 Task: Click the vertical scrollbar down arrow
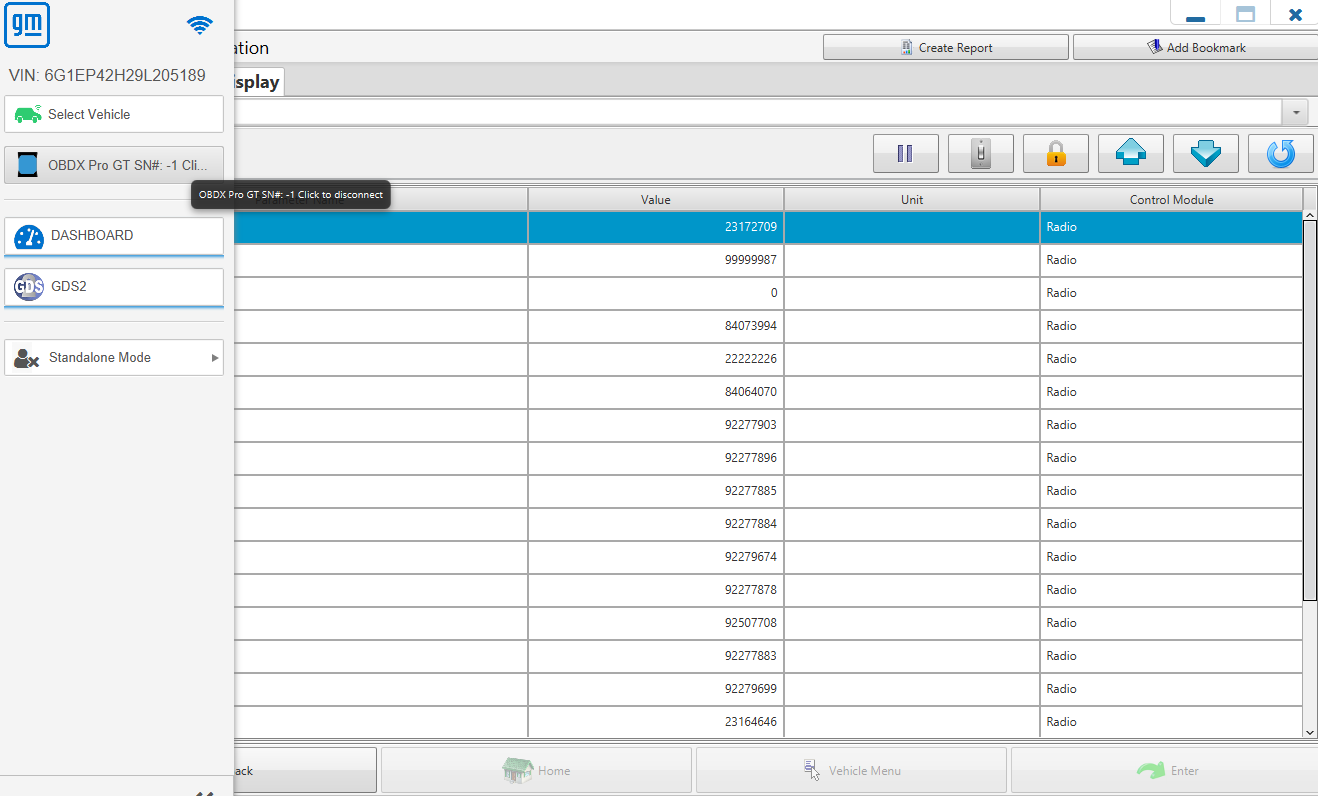pyautogui.click(x=1310, y=732)
